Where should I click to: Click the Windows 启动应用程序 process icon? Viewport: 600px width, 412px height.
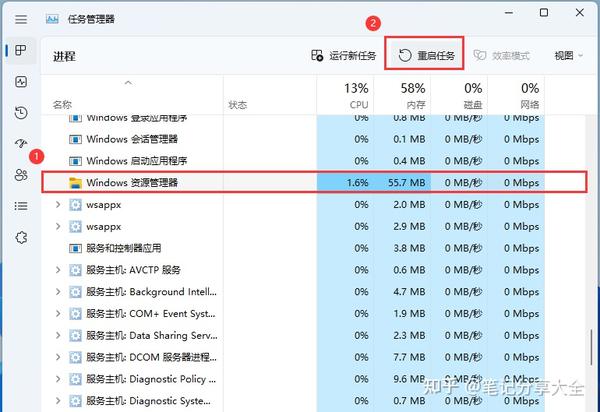[75, 161]
